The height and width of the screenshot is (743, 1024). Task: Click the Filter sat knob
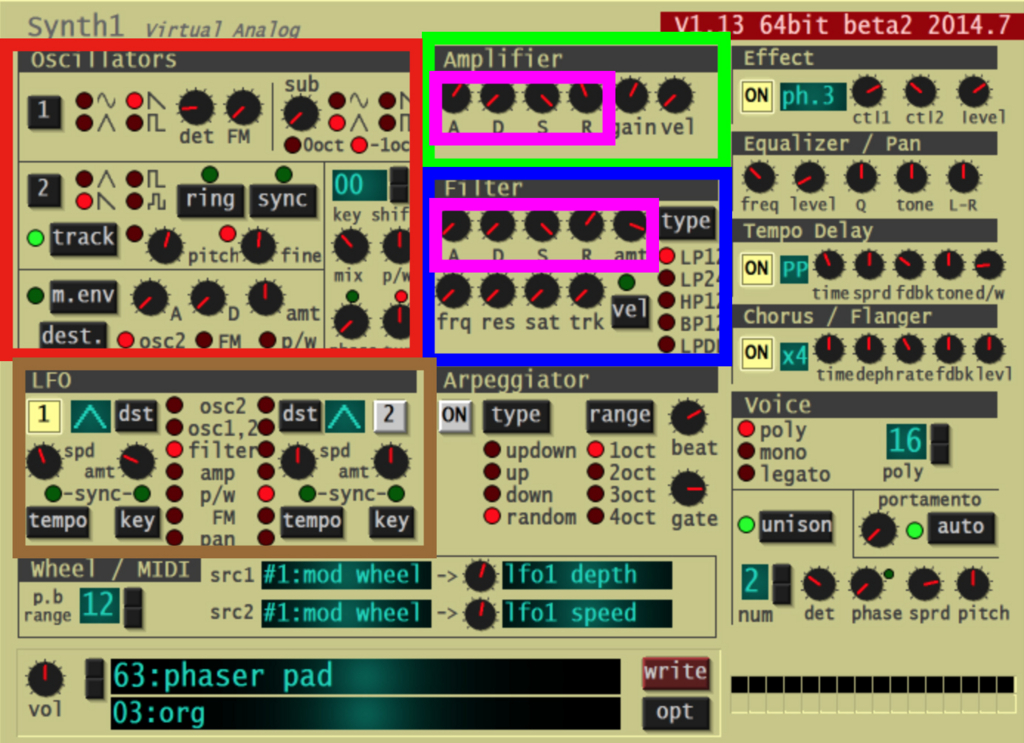pyautogui.click(x=542, y=291)
